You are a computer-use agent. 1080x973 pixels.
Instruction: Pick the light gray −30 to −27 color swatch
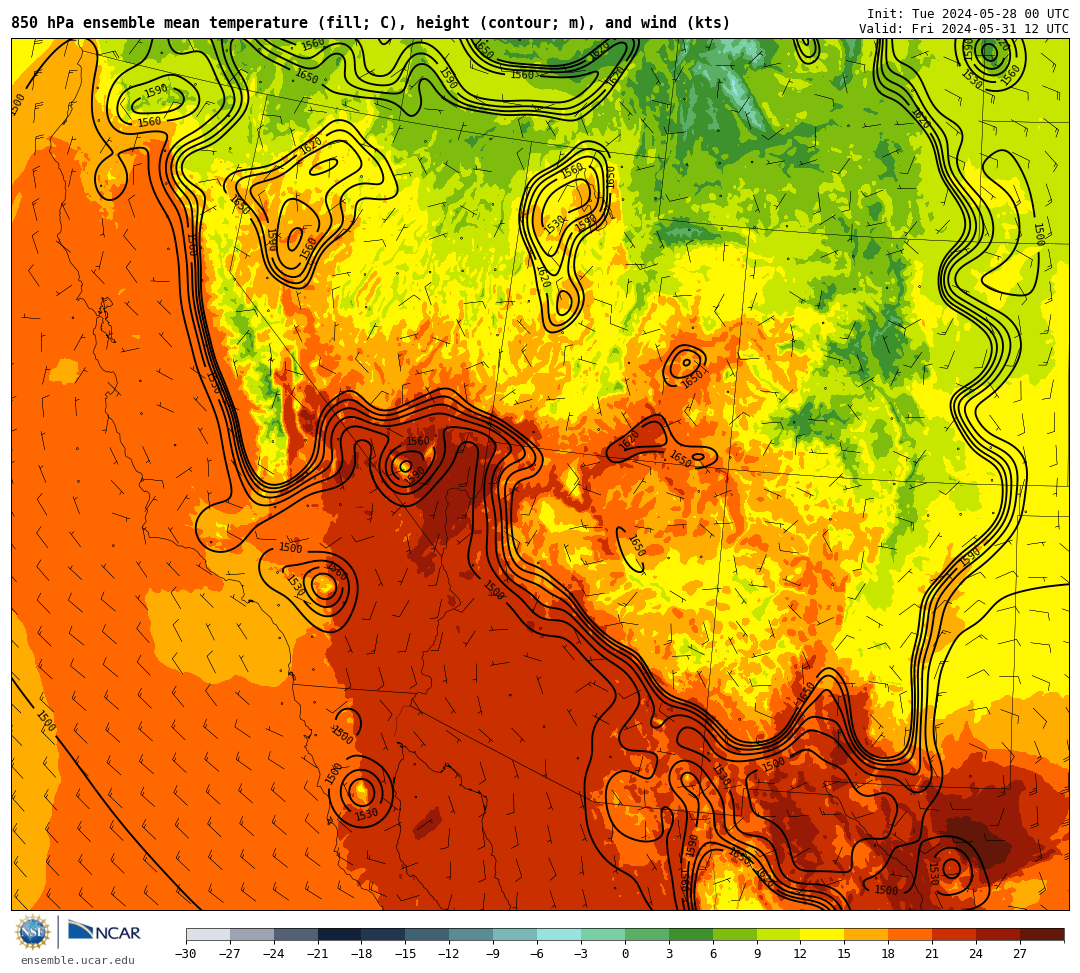pyautogui.click(x=208, y=934)
